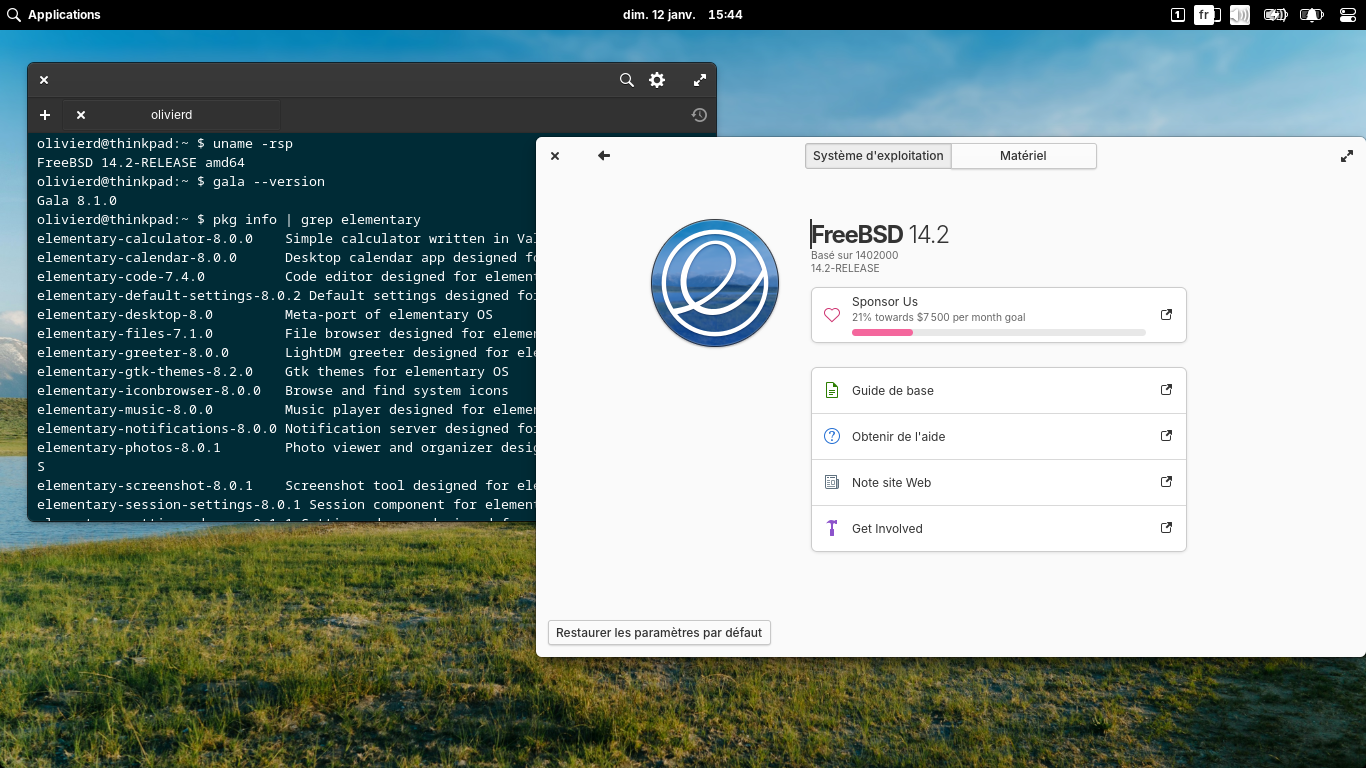The height and width of the screenshot is (768, 1366).
Task: Maximize the system settings window
Action: coord(1347,156)
